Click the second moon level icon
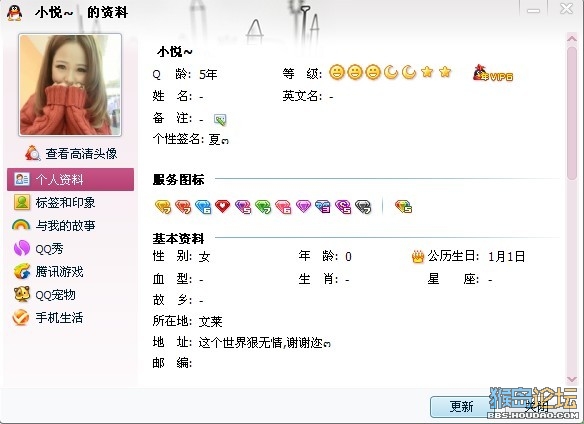Viewport: 584px width, 424px height. click(x=409, y=72)
